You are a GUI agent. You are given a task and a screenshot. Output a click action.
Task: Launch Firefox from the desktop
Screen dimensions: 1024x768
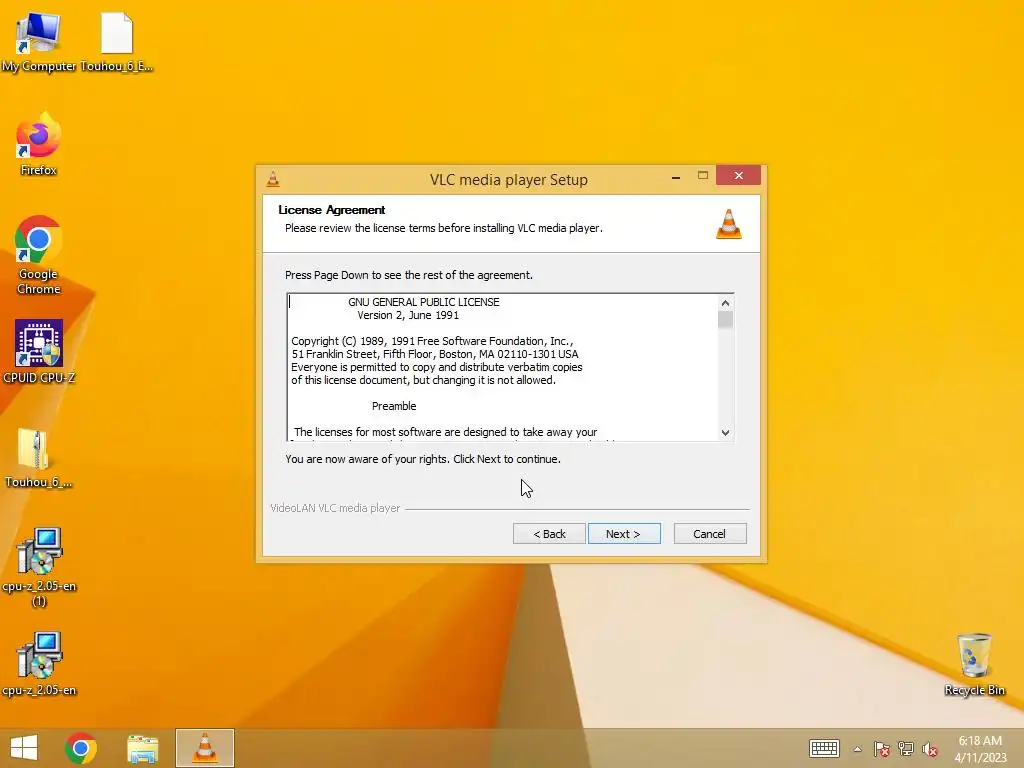(x=38, y=145)
